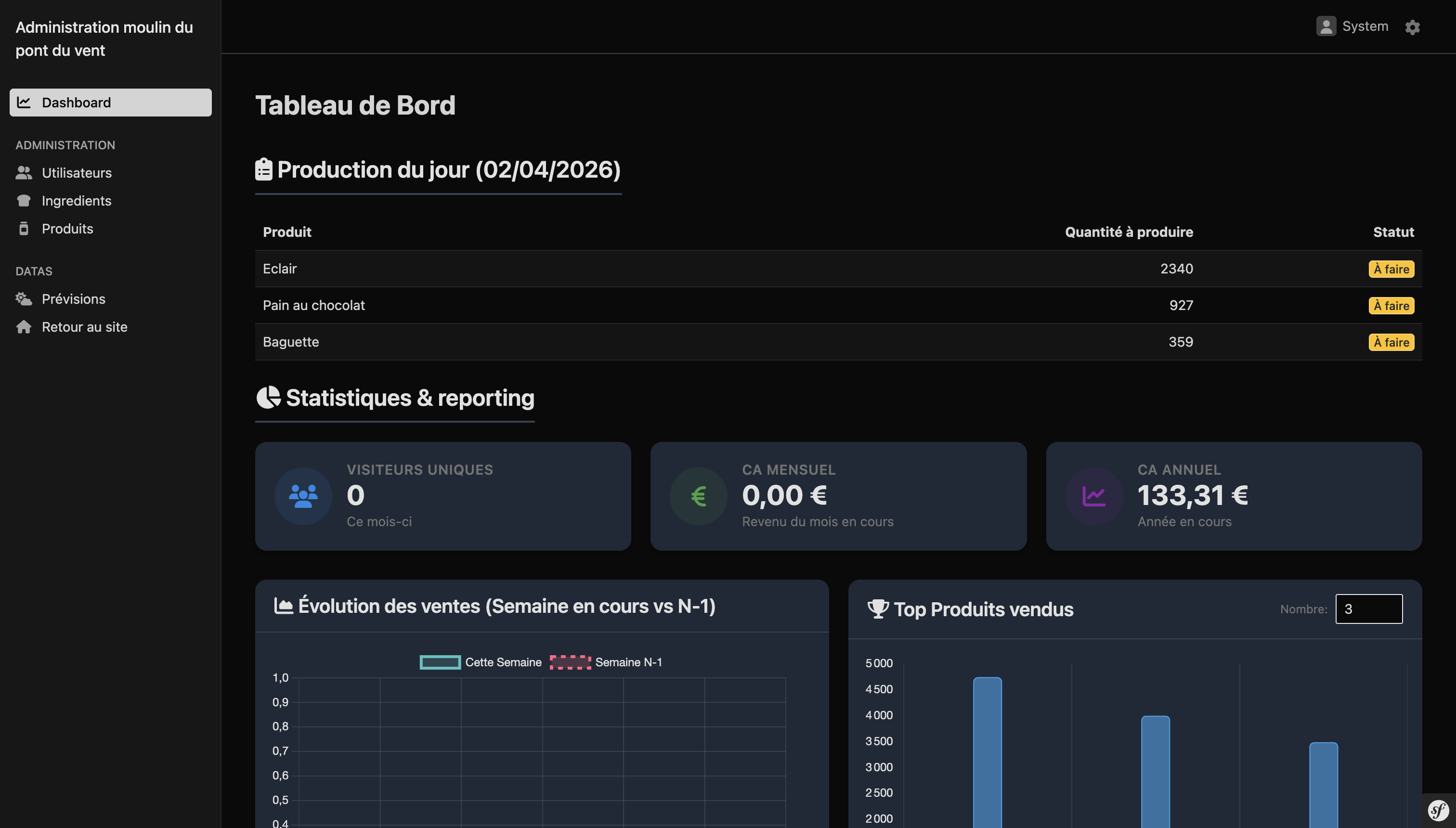This screenshot has width=1456, height=828.
Task: Click the quantity 2340
Action: [1177, 269]
